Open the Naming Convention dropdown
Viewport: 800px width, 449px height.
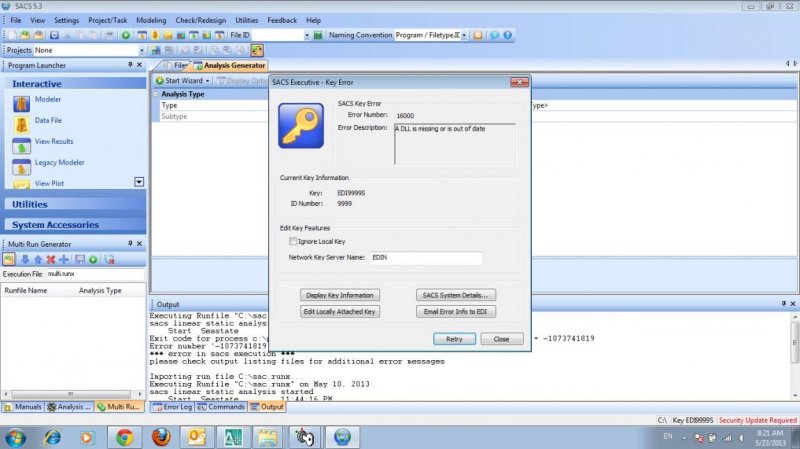(464, 35)
